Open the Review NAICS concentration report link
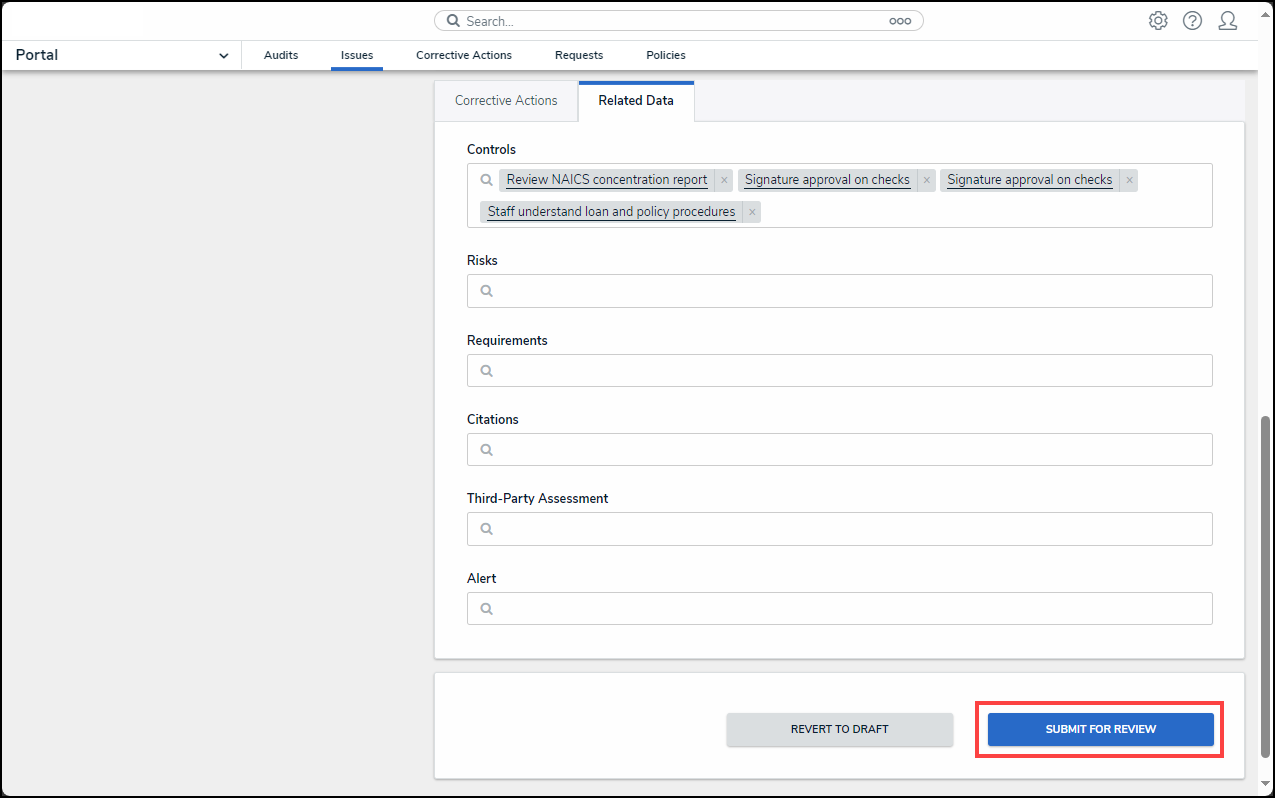The image size is (1275, 798). click(606, 180)
